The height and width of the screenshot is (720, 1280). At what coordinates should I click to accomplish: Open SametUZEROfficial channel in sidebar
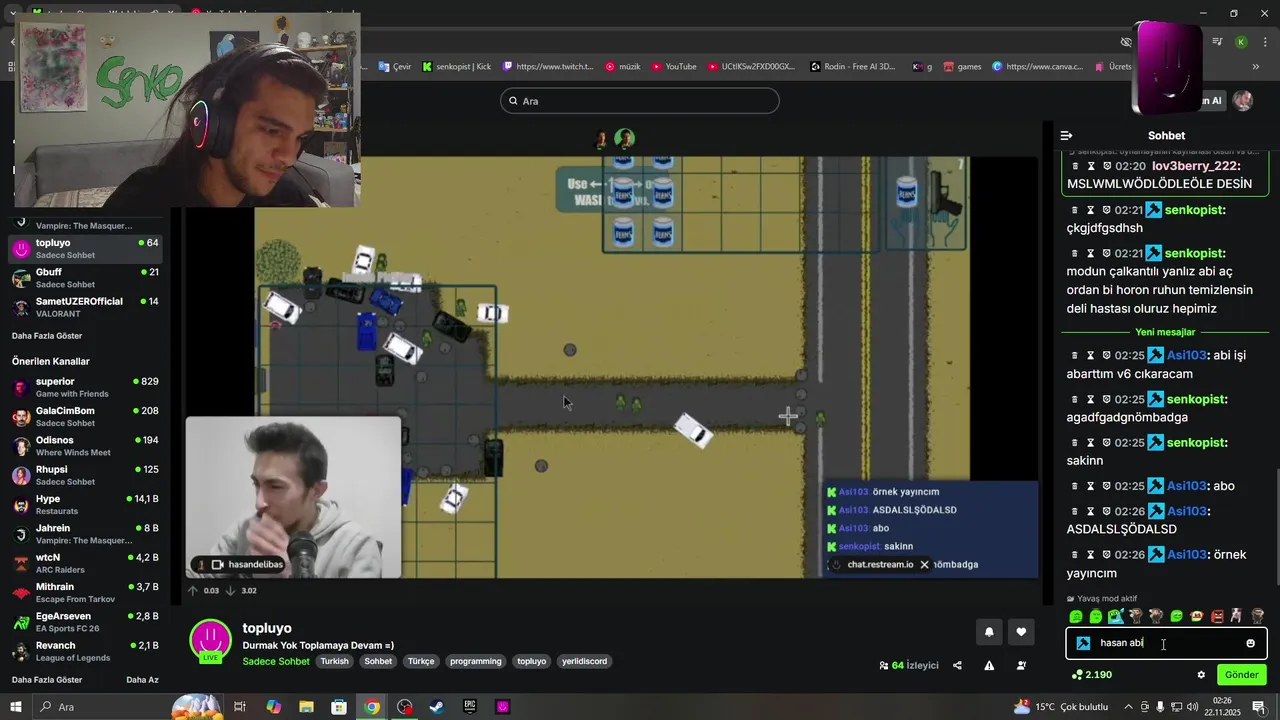pyautogui.click(x=85, y=307)
